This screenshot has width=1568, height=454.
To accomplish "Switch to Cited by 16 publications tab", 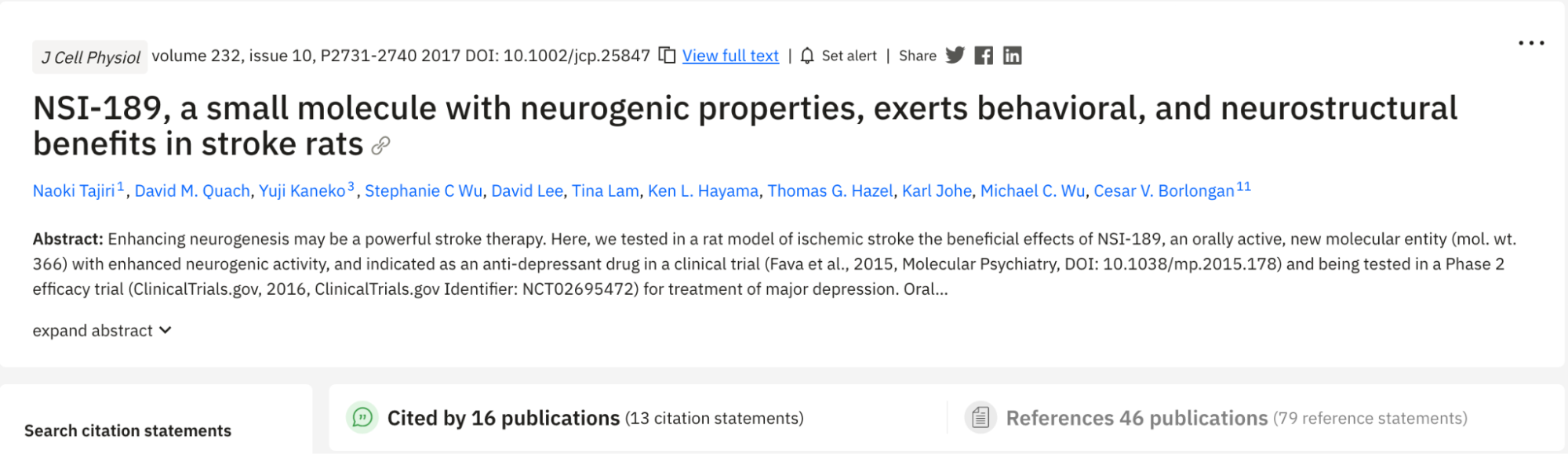I will (503, 418).
